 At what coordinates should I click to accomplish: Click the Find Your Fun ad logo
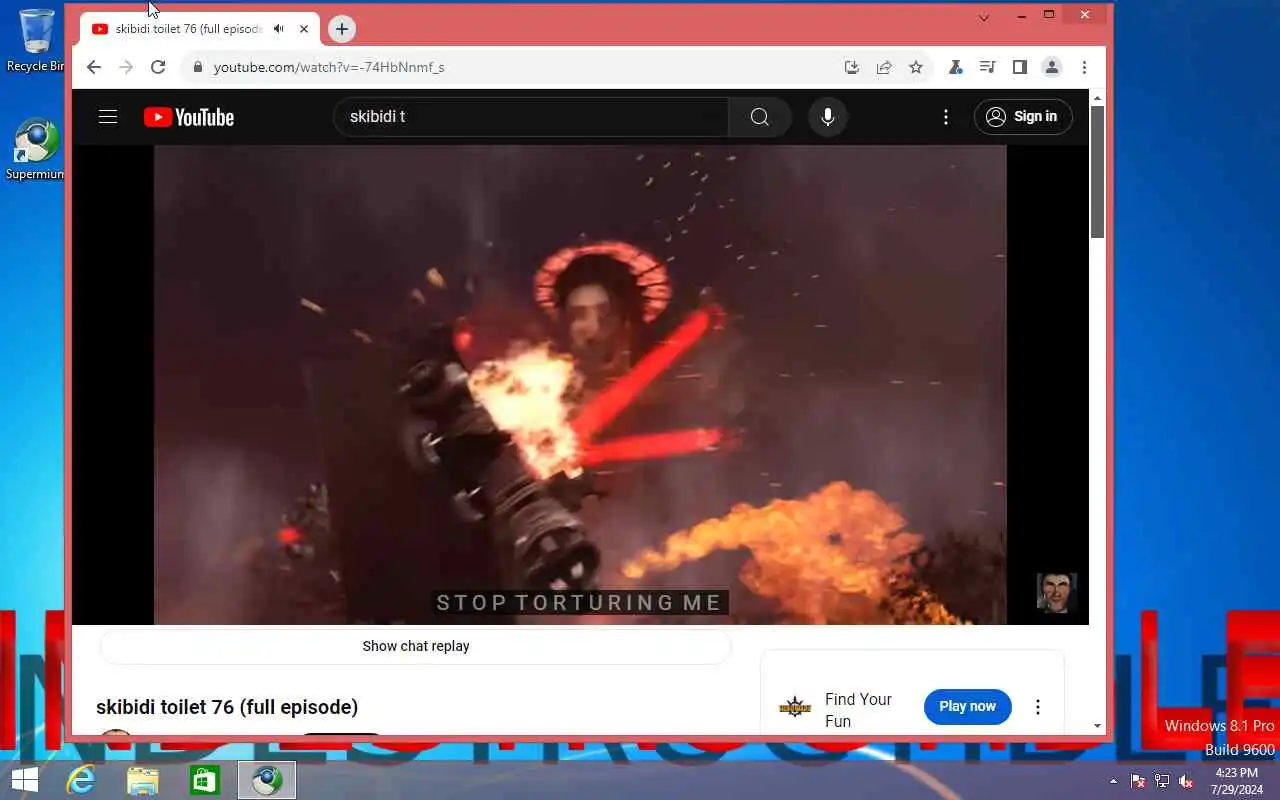click(795, 707)
